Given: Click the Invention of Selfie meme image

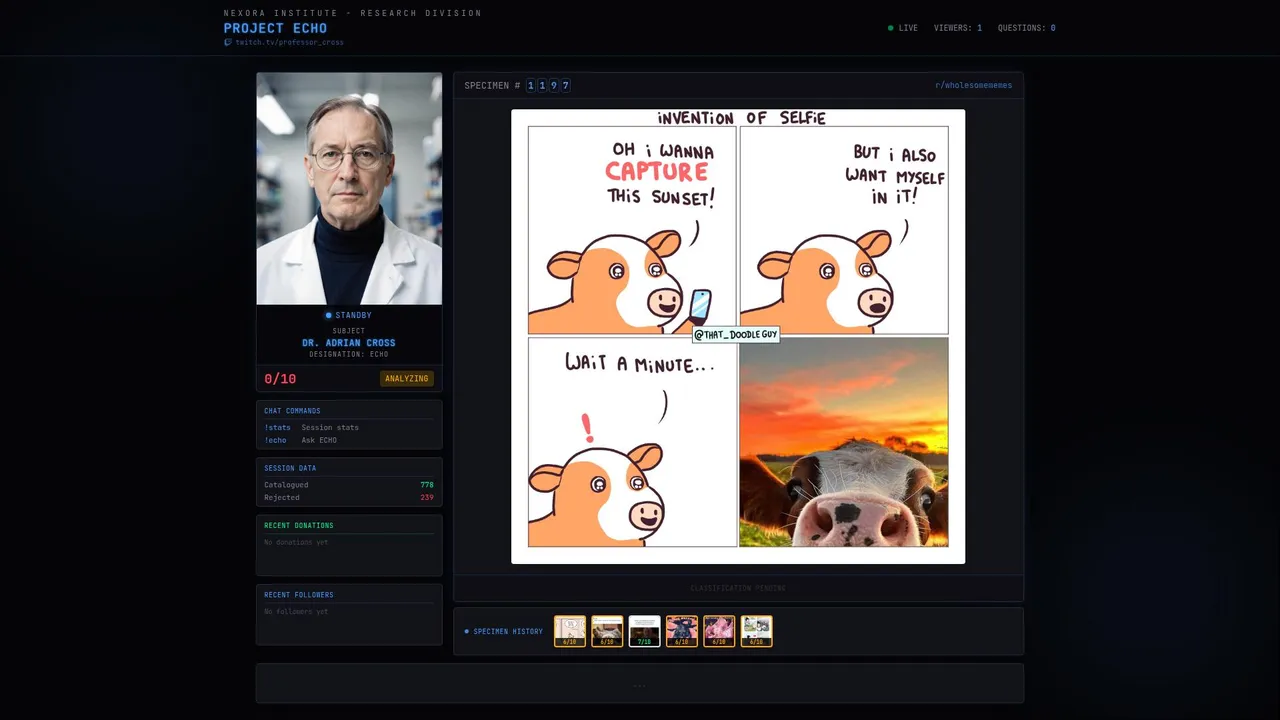Looking at the screenshot, I should (738, 337).
